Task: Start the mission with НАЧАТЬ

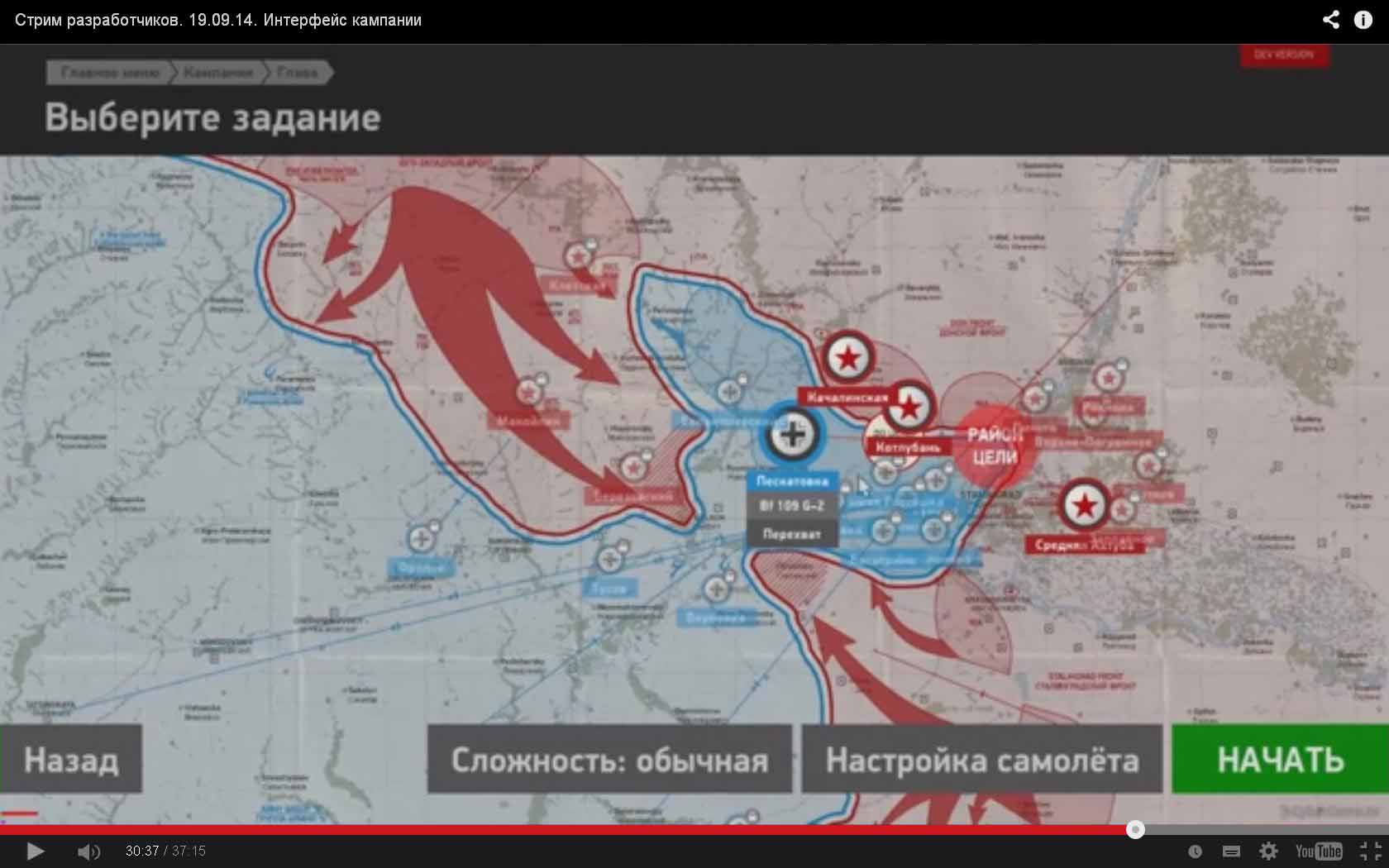Action: click(x=1280, y=760)
